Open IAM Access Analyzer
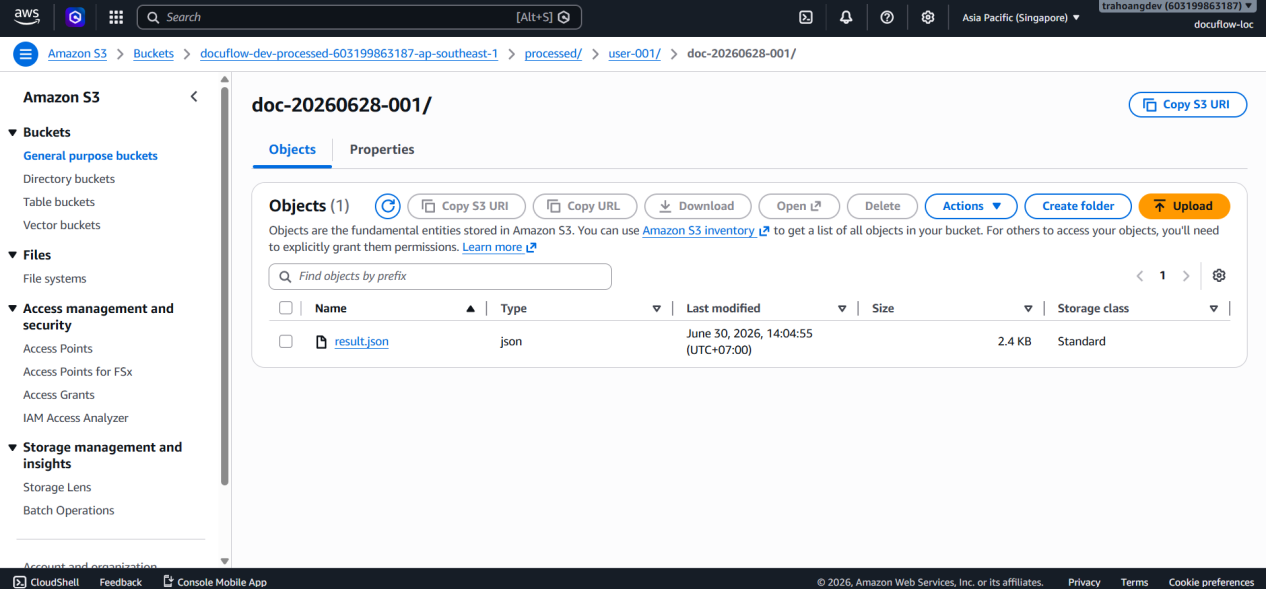The height and width of the screenshot is (589, 1266). (76, 418)
